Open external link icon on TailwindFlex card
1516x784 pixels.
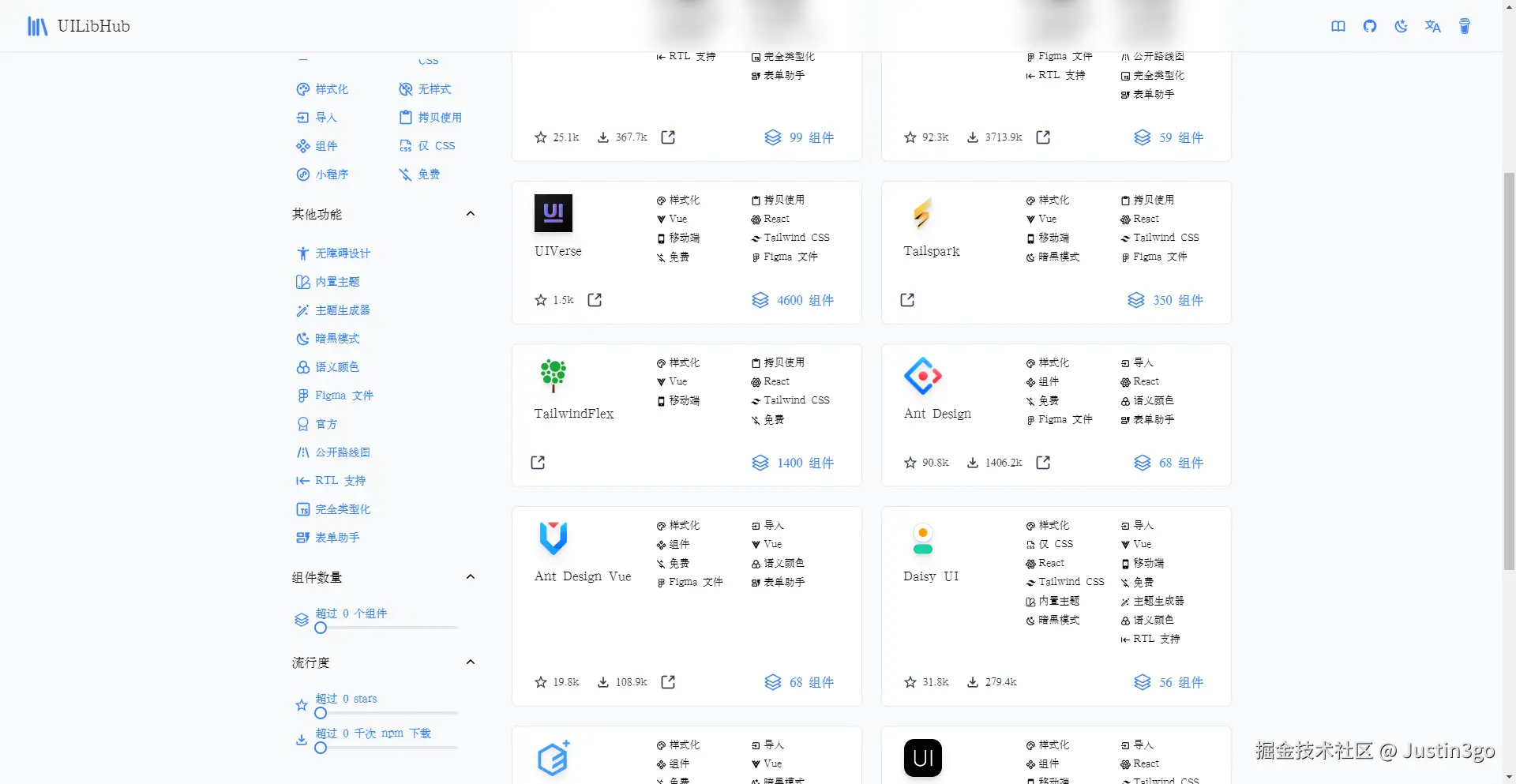point(538,463)
